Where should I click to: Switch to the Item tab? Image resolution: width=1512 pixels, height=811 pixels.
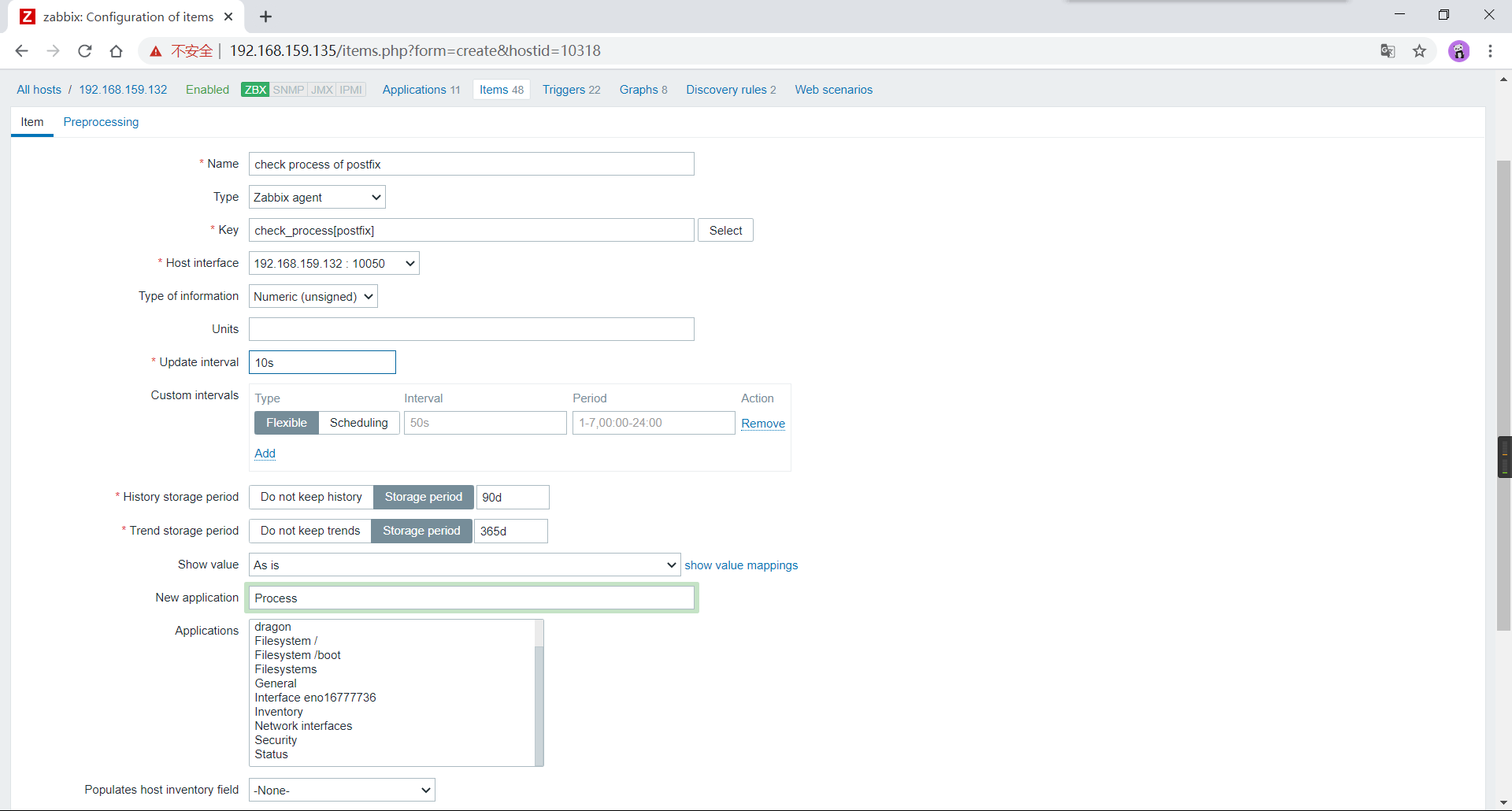pyautogui.click(x=32, y=122)
